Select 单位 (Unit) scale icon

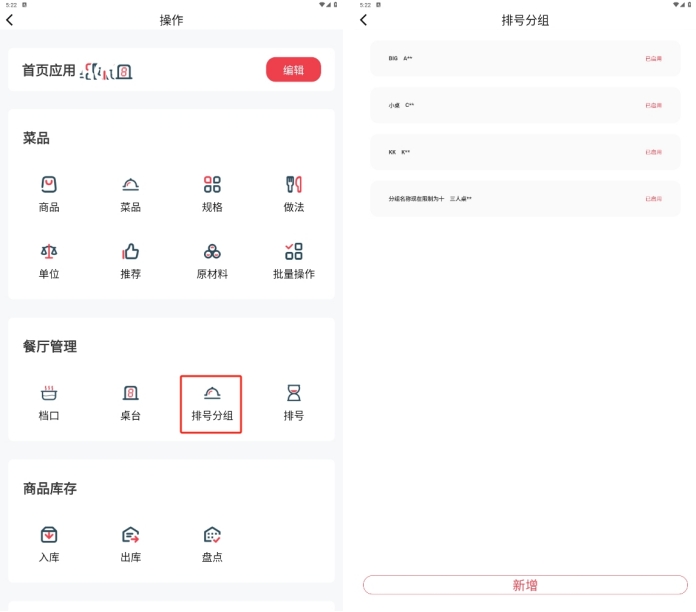(x=49, y=251)
